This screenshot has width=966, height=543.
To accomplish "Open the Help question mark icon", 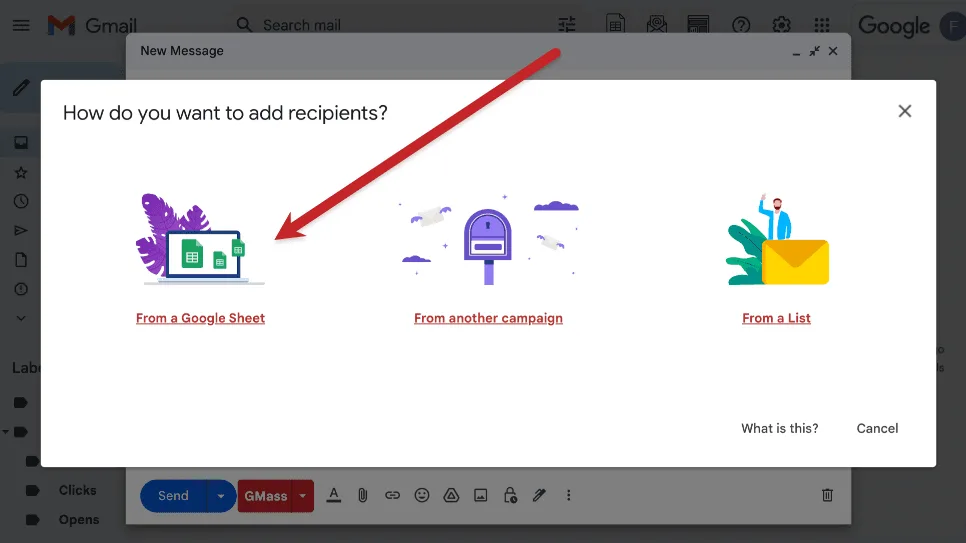I will coord(741,25).
